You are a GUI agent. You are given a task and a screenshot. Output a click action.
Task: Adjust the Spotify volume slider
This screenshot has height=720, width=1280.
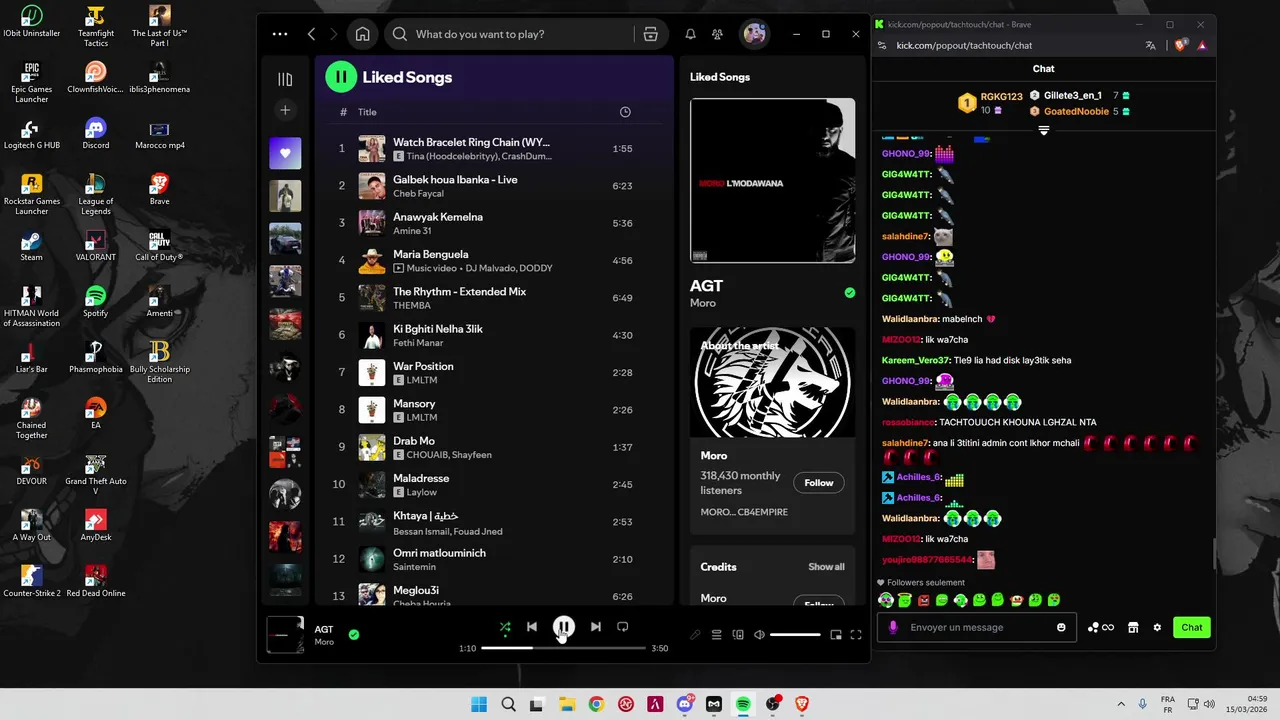pyautogui.click(x=795, y=635)
